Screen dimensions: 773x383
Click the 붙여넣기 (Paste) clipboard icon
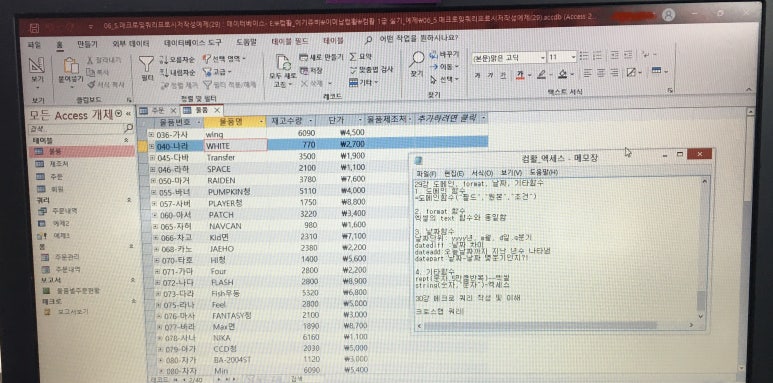point(71,66)
